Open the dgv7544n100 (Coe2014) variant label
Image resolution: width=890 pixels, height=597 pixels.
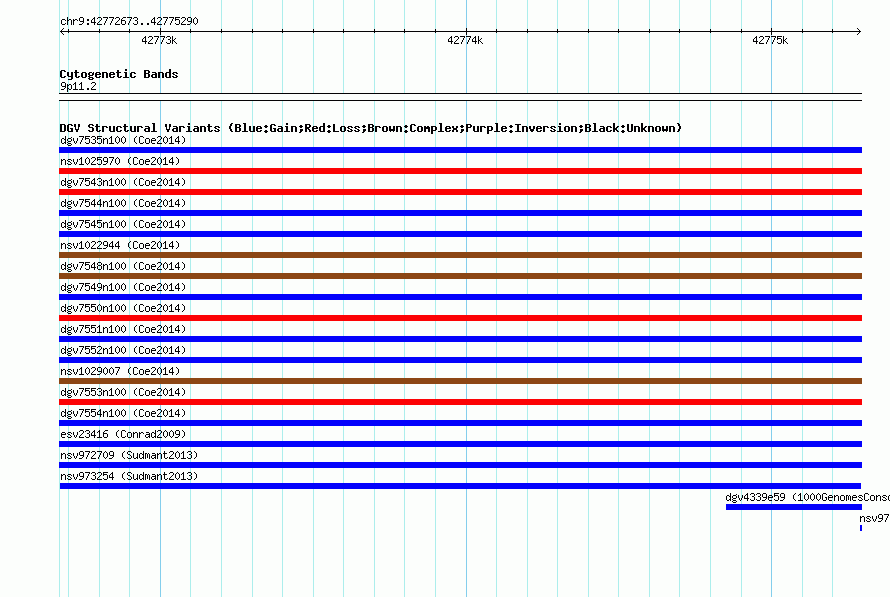[x=123, y=203]
